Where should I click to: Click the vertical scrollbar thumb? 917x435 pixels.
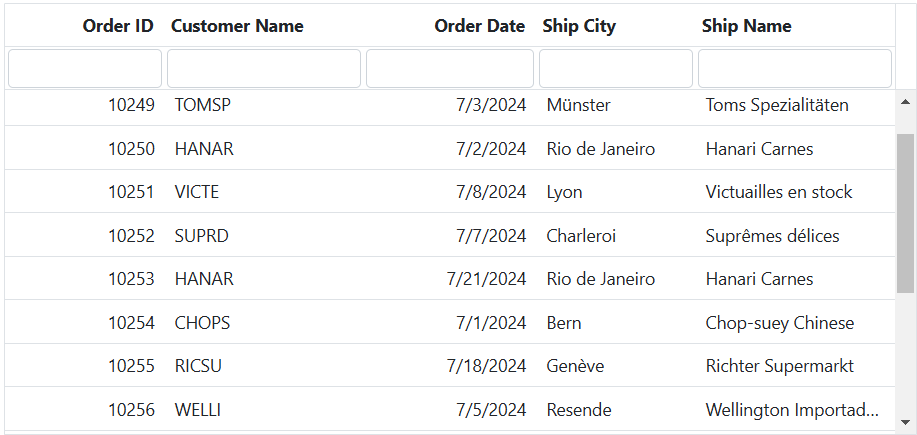coord(905,213)
